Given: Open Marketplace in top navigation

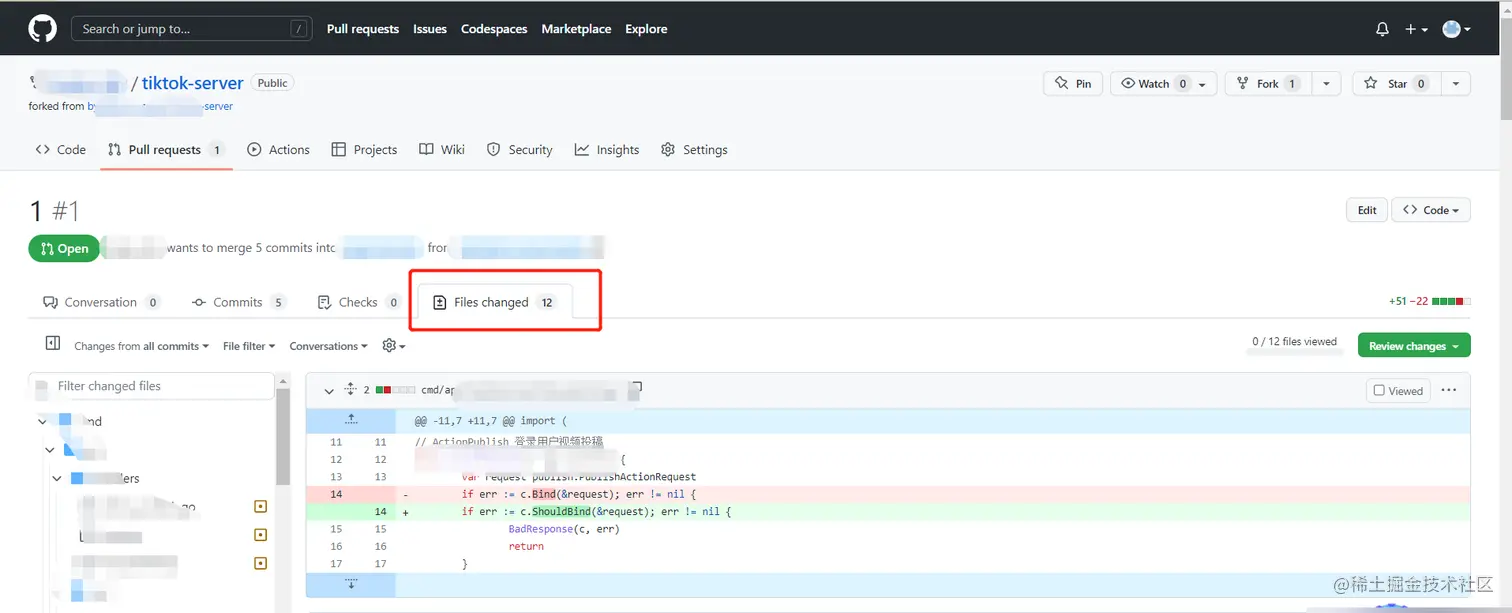Looking at the screenshot, I should pyautogui.click(x=576, y=29).
